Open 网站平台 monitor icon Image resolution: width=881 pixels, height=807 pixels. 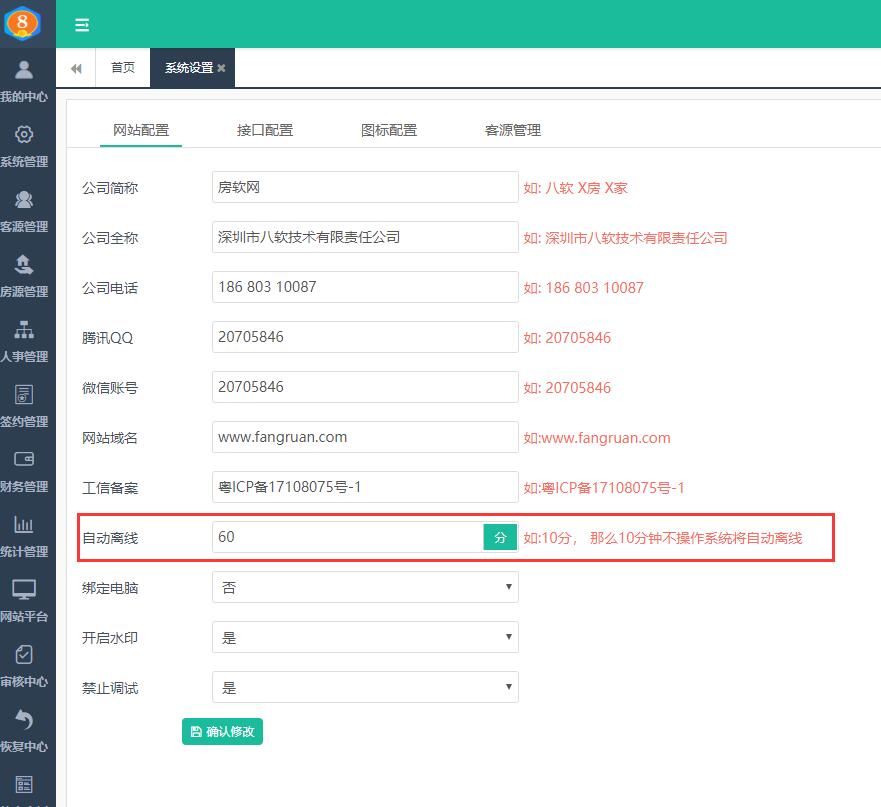(x=24, y=589)
